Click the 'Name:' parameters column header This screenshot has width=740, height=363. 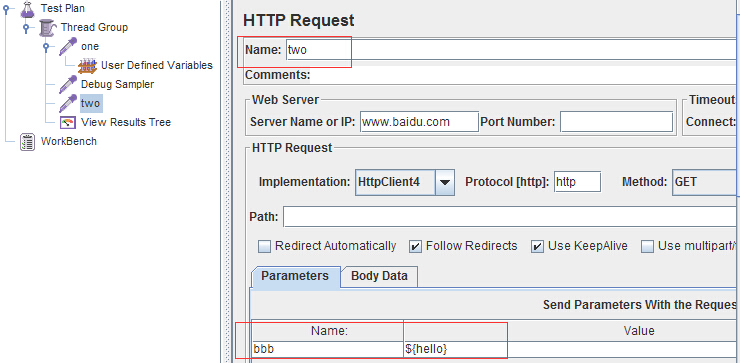(x=328, y=331)
